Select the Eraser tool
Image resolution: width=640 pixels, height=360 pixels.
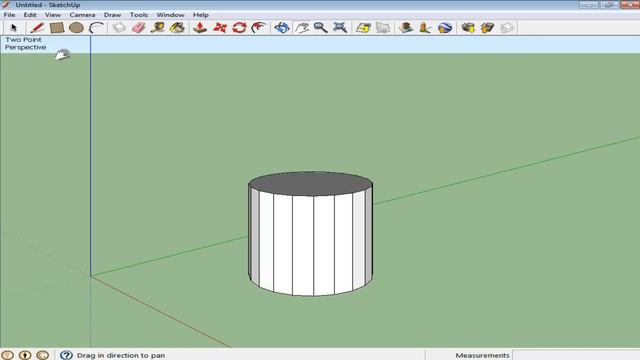coord(139,28)
